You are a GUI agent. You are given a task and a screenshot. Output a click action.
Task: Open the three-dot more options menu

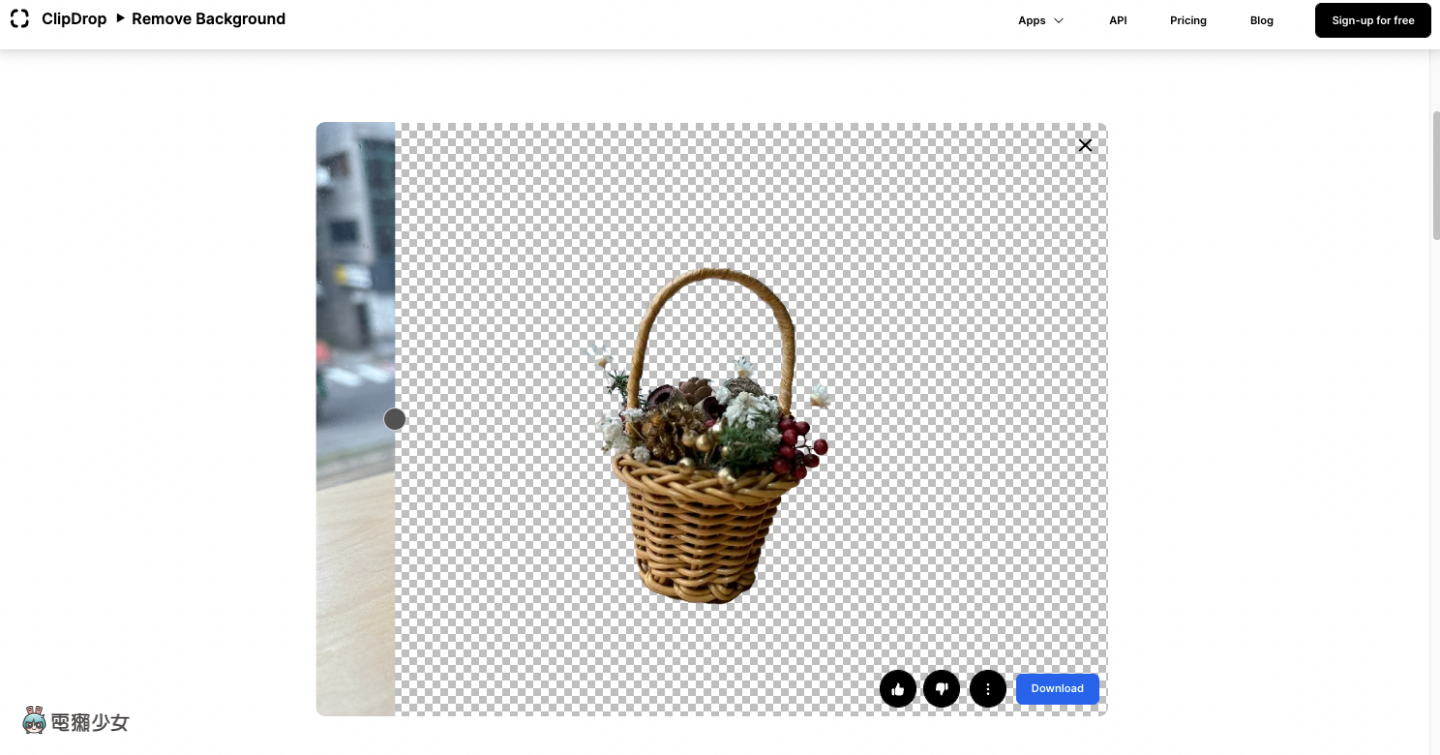coord(988,689)
